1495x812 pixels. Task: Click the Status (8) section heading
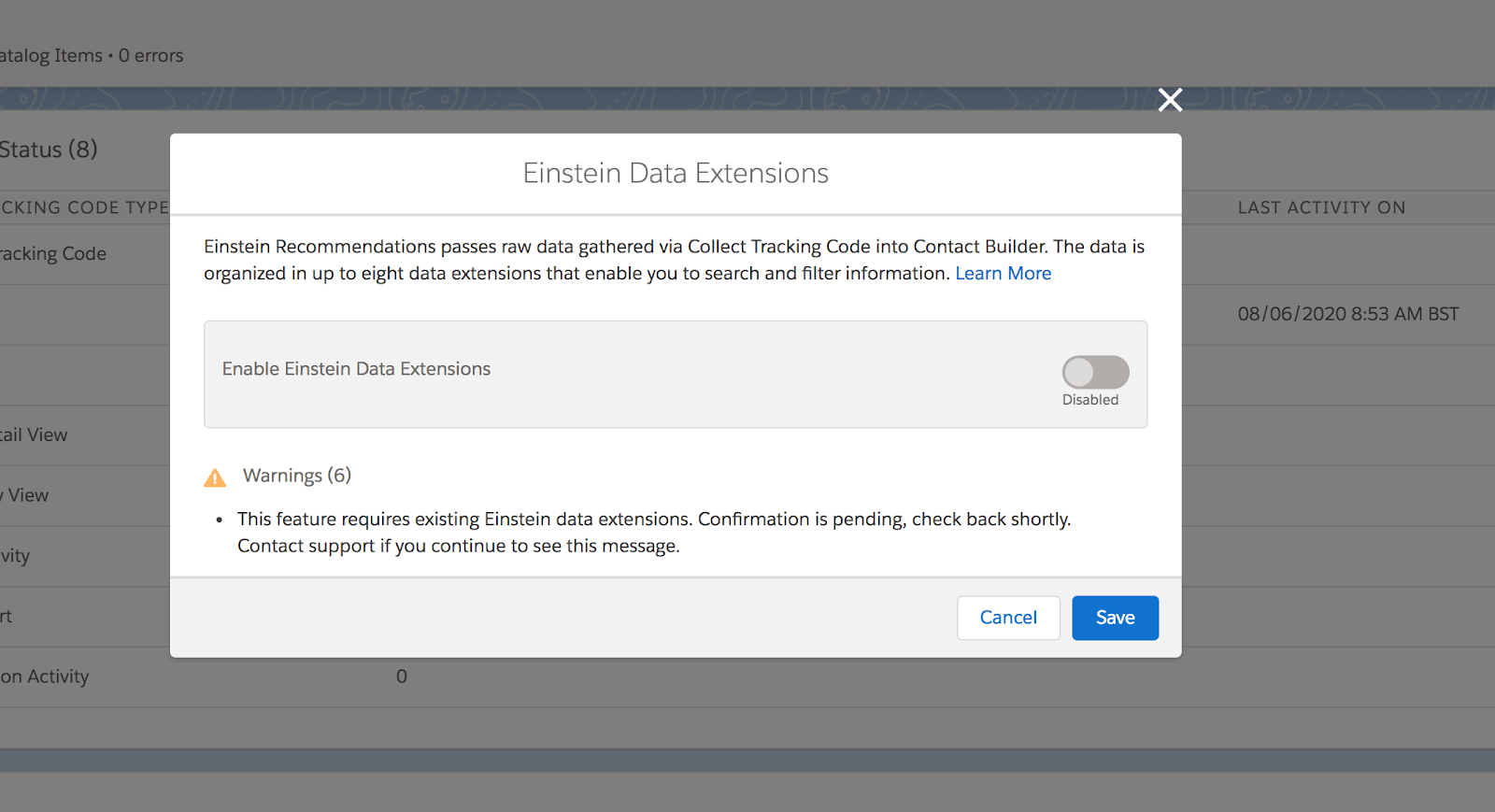click(49, 150)
